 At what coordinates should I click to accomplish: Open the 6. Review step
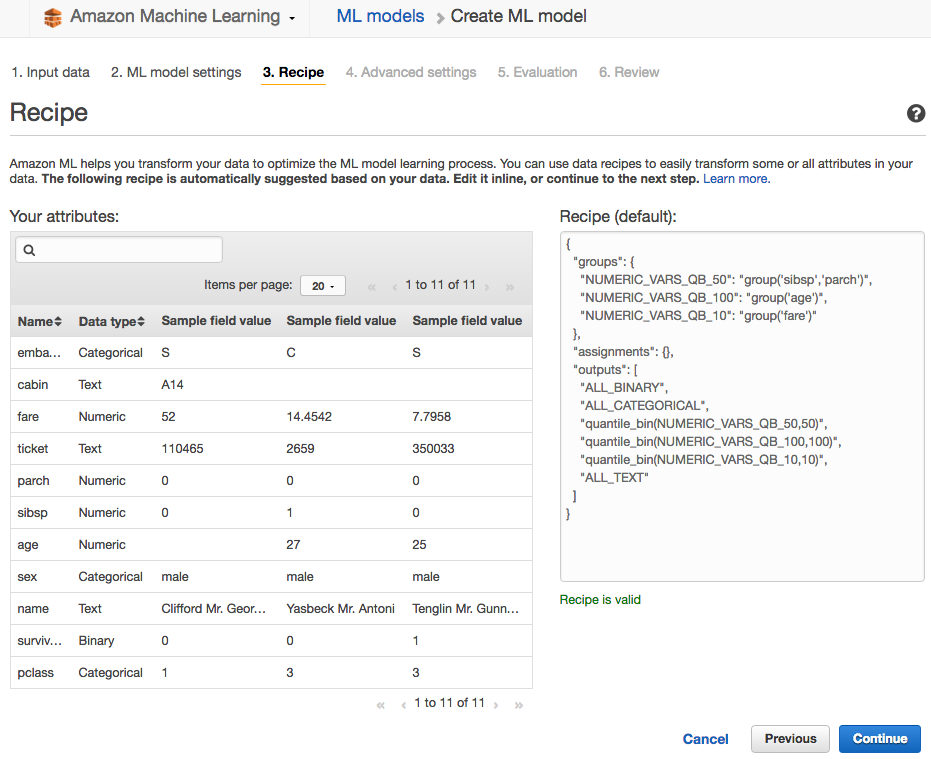tap(629, 72)
